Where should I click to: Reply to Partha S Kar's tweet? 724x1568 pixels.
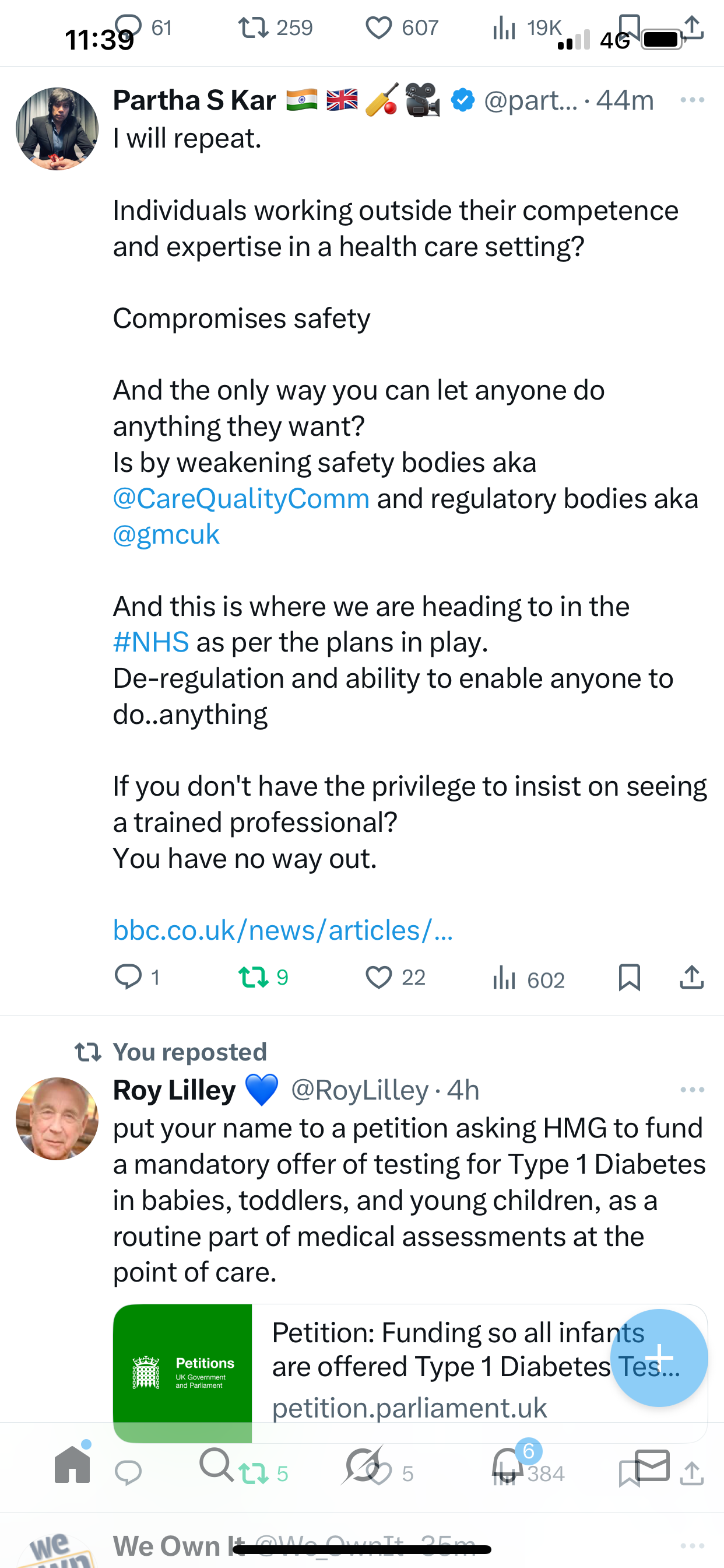click(128, 977)
